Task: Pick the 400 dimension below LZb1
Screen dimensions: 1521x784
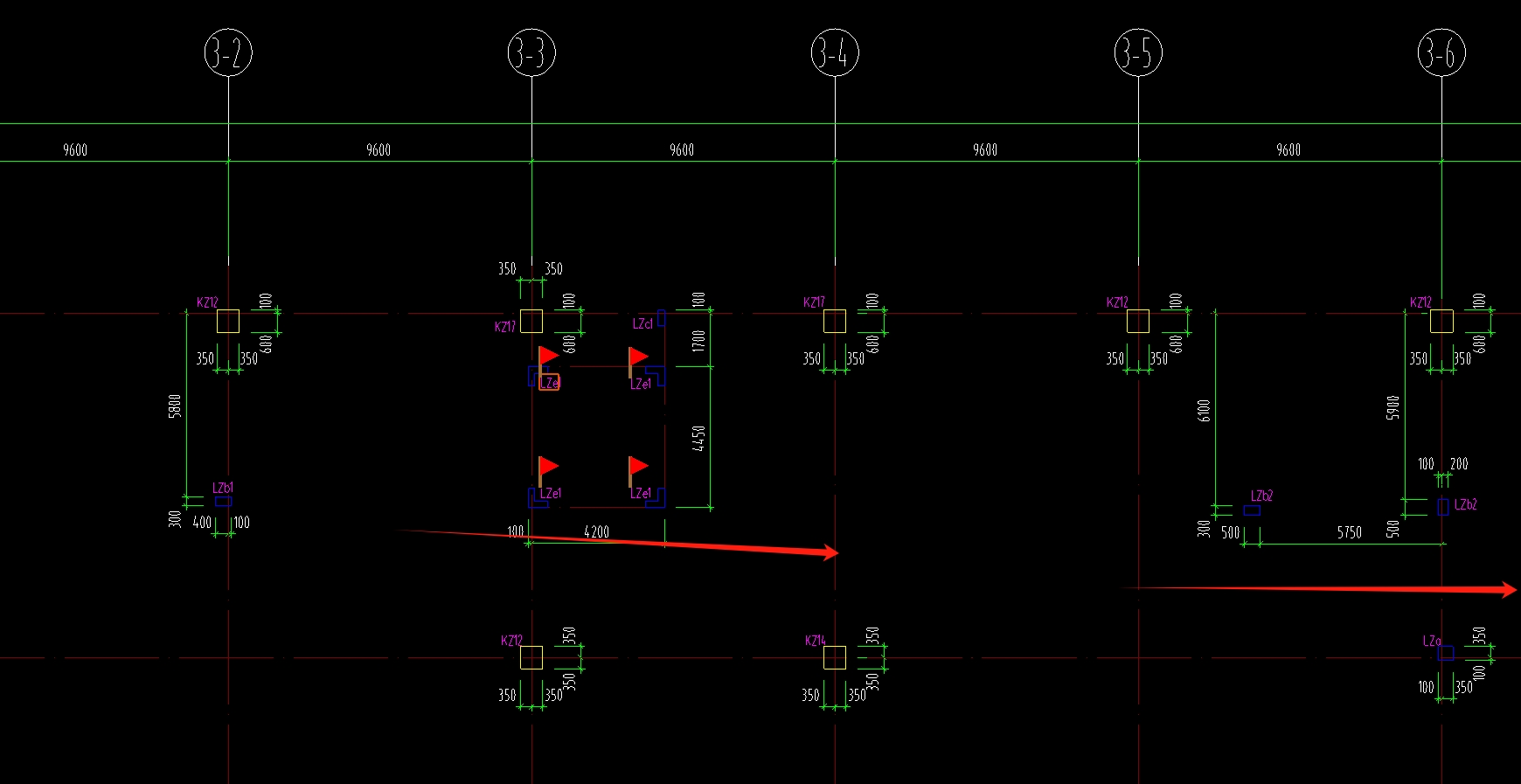Action: tap(202, 523)
